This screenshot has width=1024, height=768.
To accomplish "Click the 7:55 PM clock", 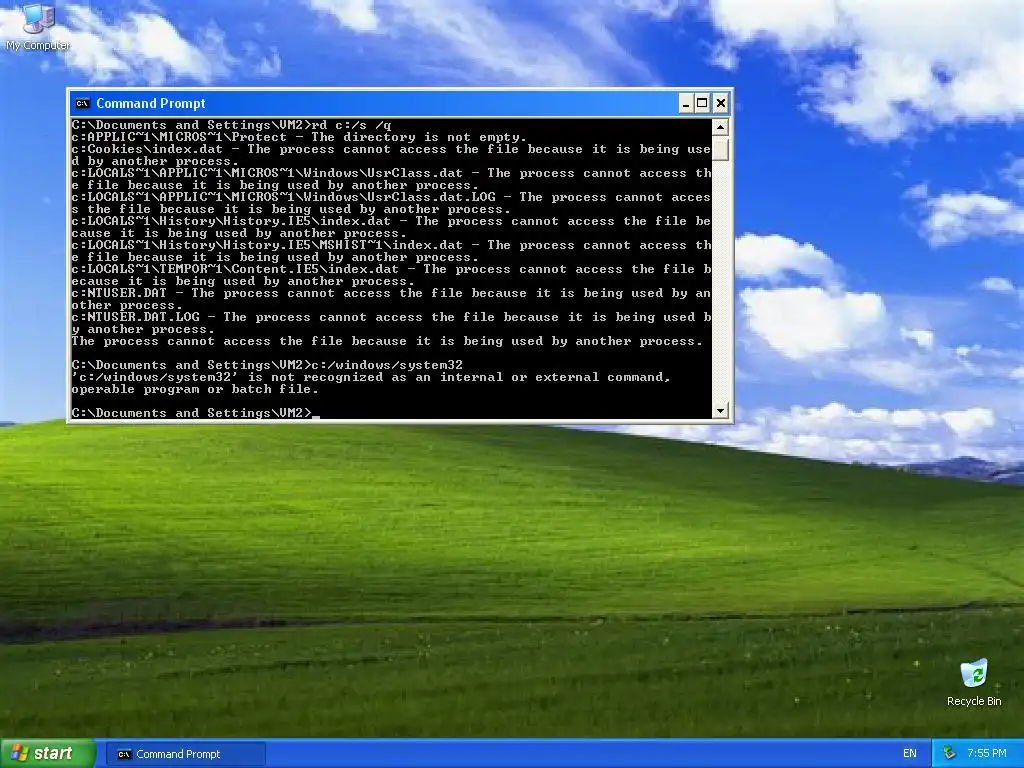I will tap(987, 754).
